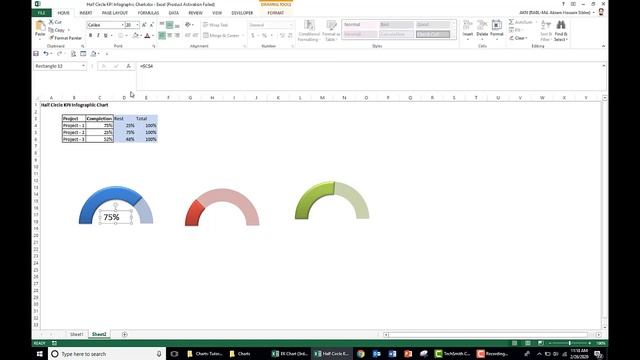Save workbook via quick access floppy icon
Screen dimensions: 640x360
36,54
